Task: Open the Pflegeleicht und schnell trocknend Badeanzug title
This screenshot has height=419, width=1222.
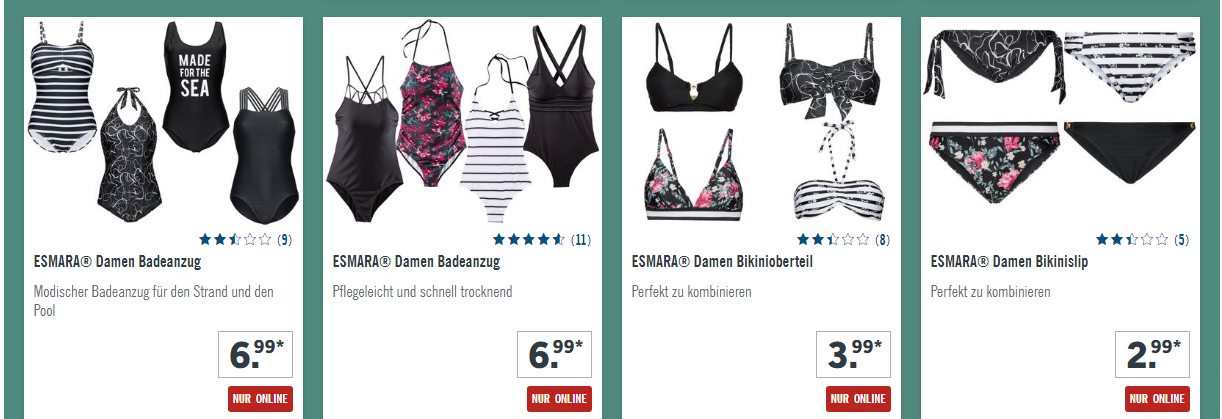Action: 416,262
